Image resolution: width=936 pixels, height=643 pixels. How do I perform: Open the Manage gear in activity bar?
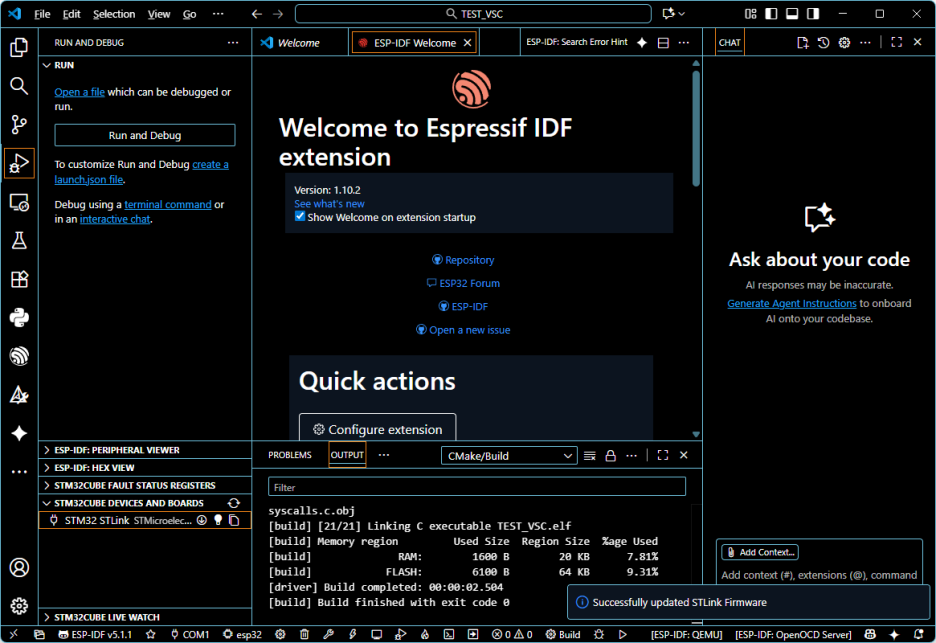(x=19, y=606)
